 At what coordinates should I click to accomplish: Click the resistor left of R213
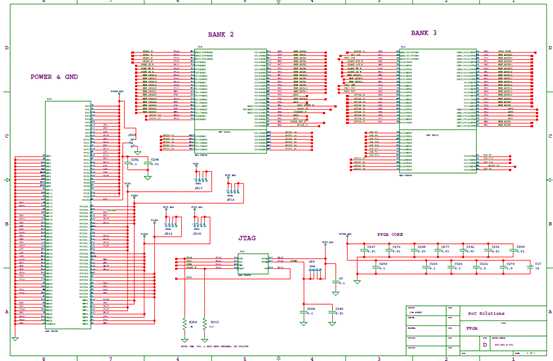(x=184, y=324)
